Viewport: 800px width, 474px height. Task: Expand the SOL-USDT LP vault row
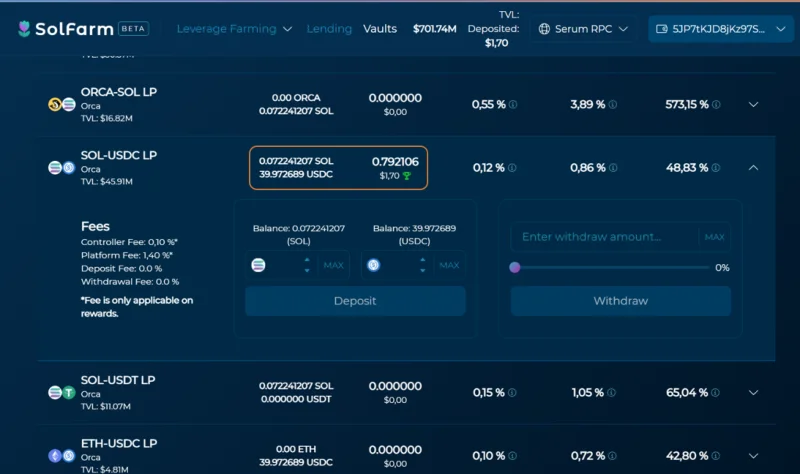pyautogui.click(x=753, y=393)
